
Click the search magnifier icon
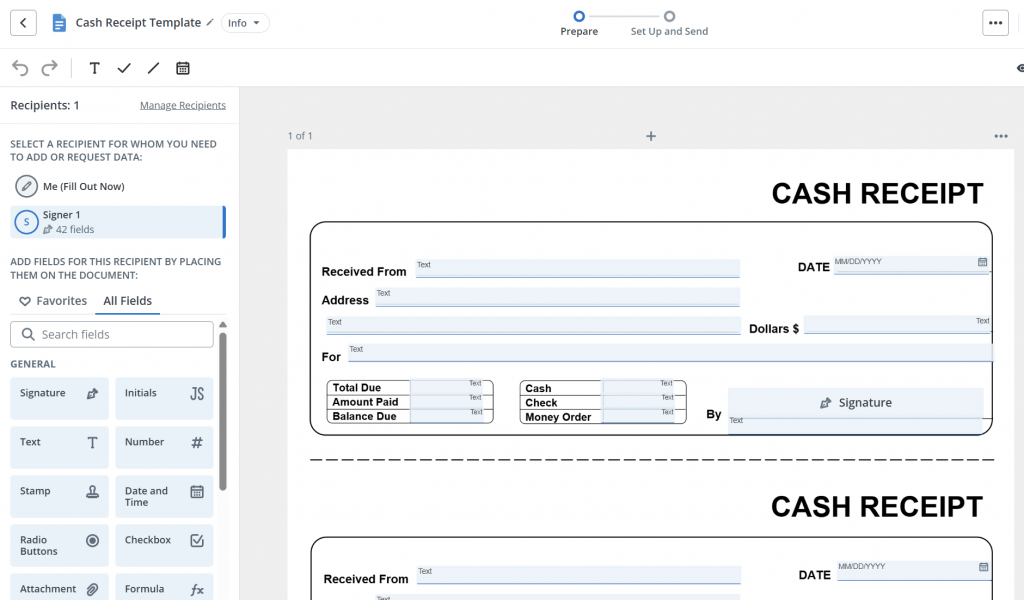27,334
